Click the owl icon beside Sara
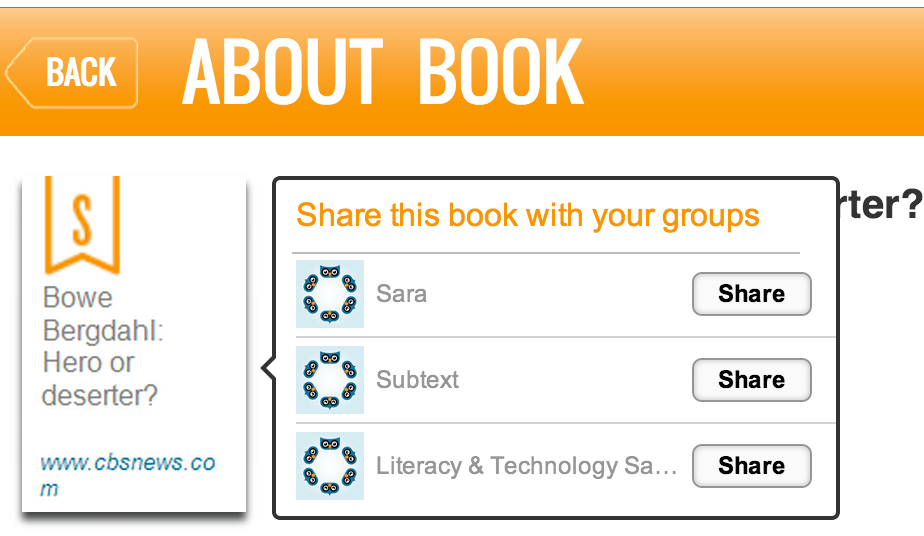Screen dimensions: 924x536 [x=330, y=294]
